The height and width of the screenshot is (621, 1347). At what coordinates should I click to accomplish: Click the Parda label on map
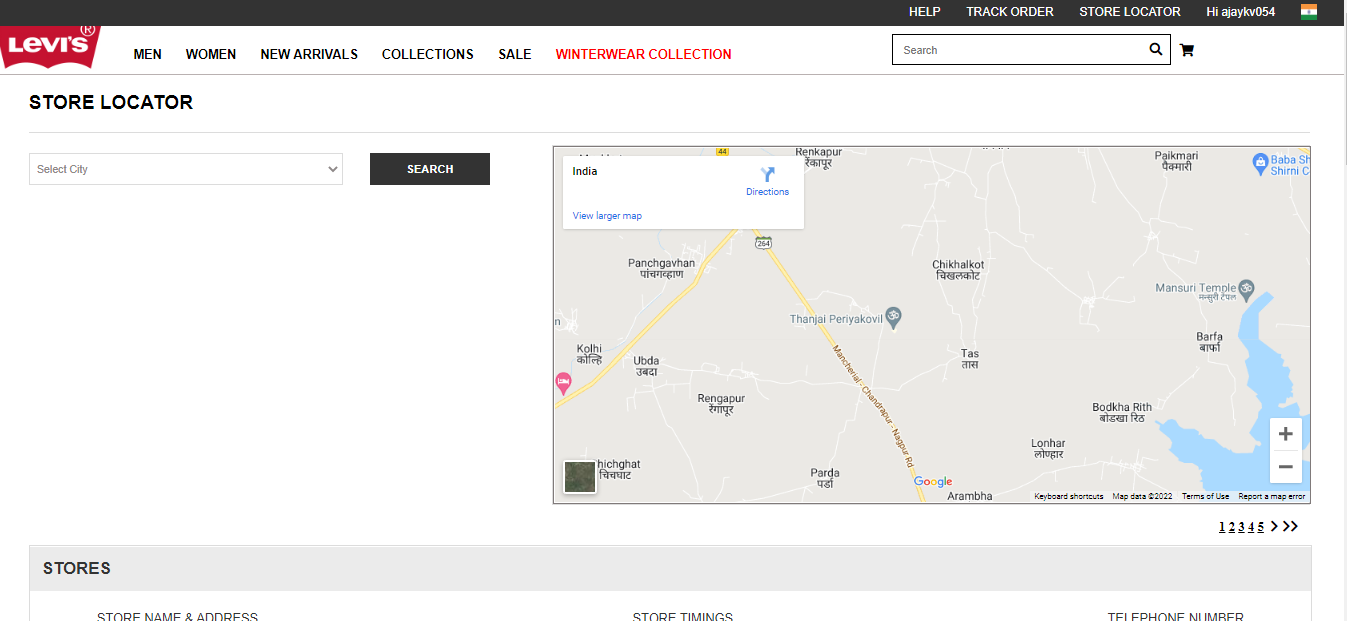pyautogui.click(x=825, y=478)
